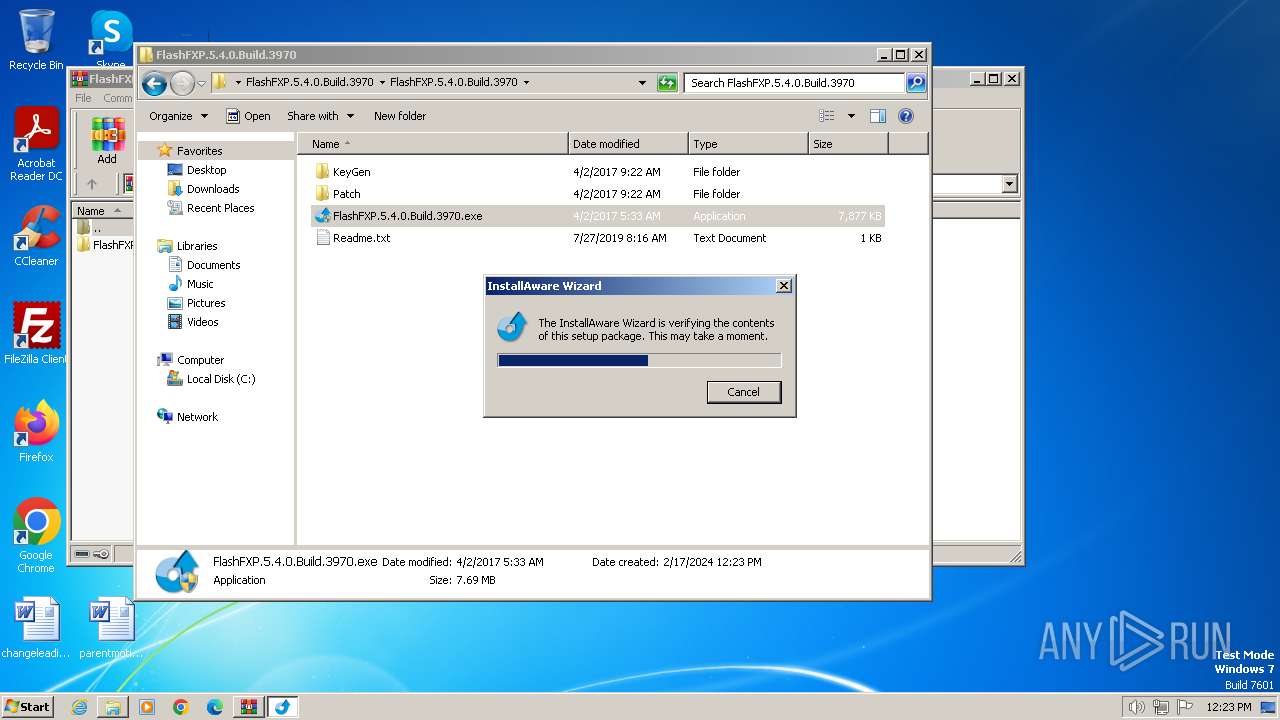Open address bar history dropdown
Screen dimensions: 1280x720
[x=642, y=83]
